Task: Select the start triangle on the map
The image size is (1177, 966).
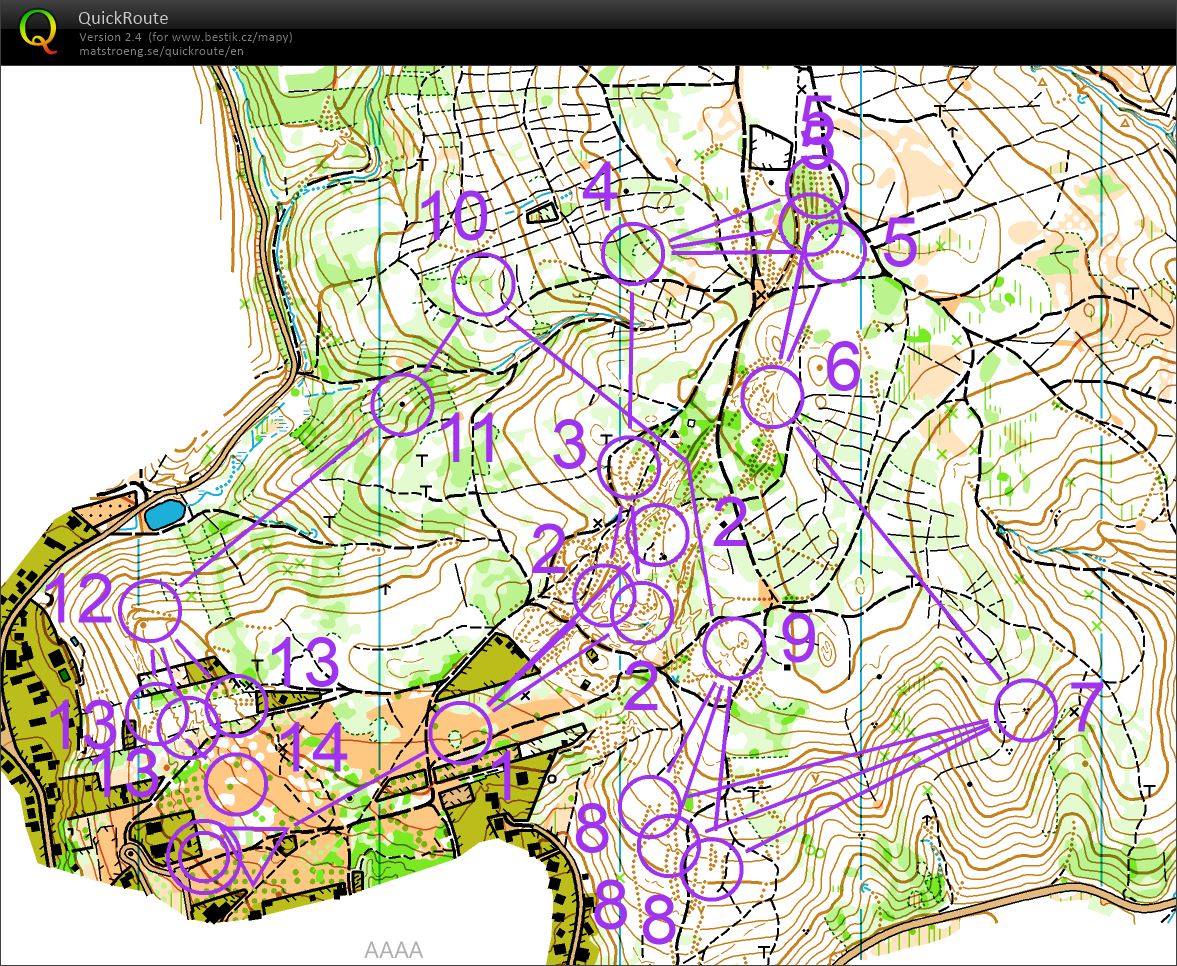Action: click(263, 853)
